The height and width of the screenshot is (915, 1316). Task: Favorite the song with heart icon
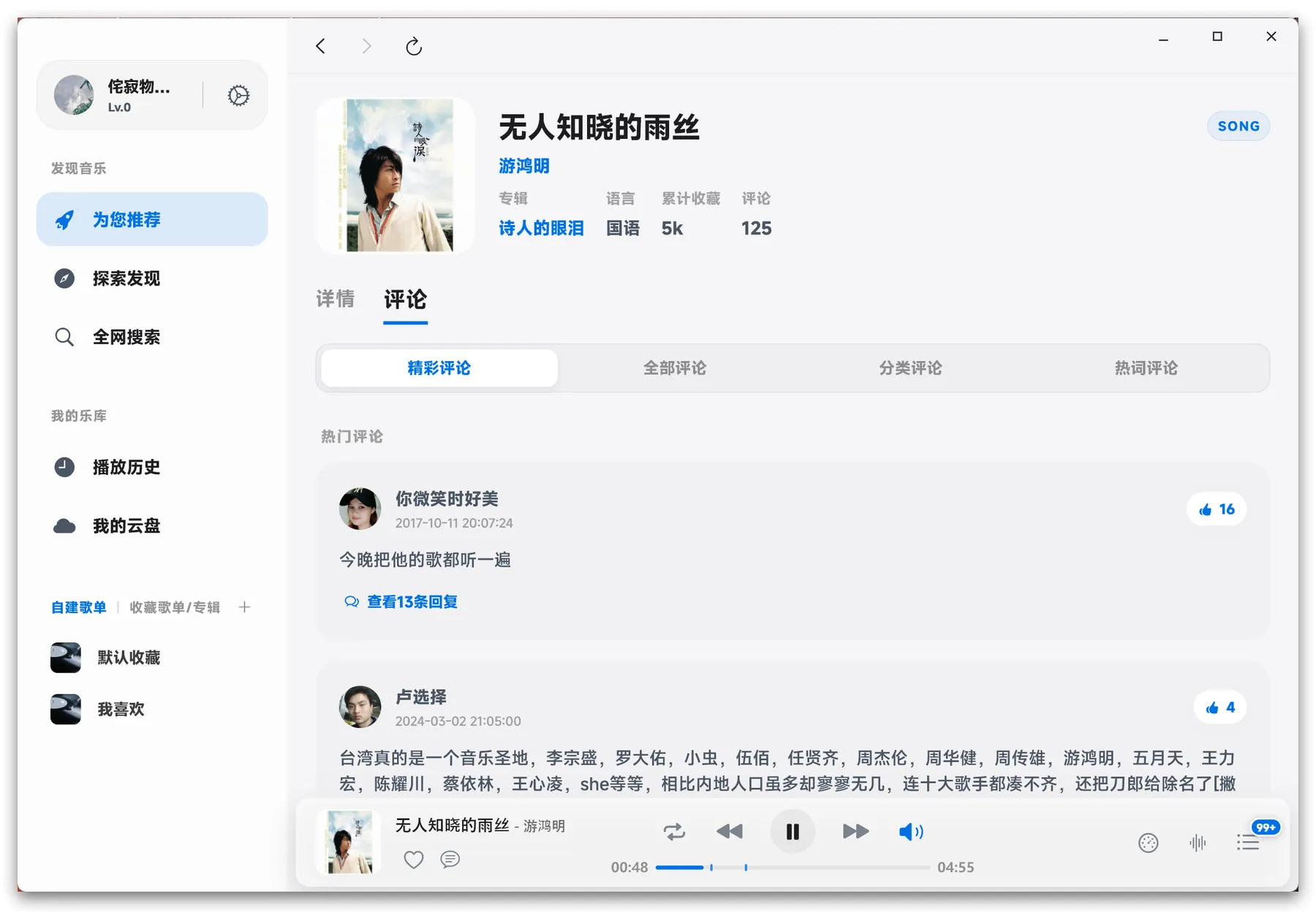(x=414, y=859)
